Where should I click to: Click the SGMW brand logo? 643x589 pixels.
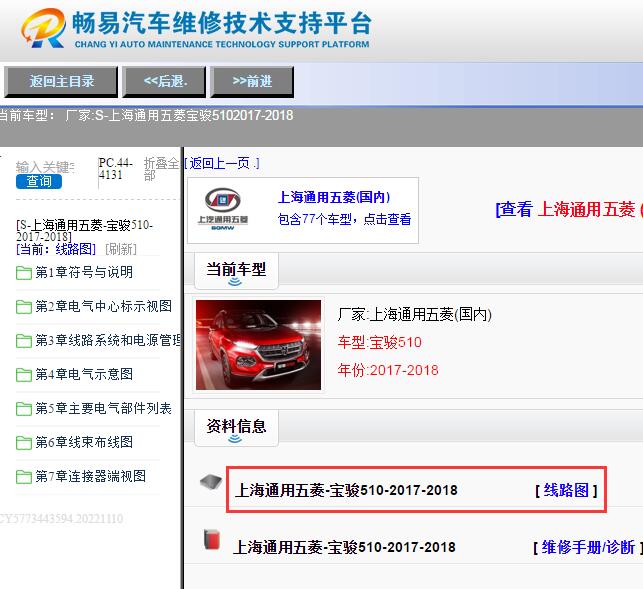[223, 209]
